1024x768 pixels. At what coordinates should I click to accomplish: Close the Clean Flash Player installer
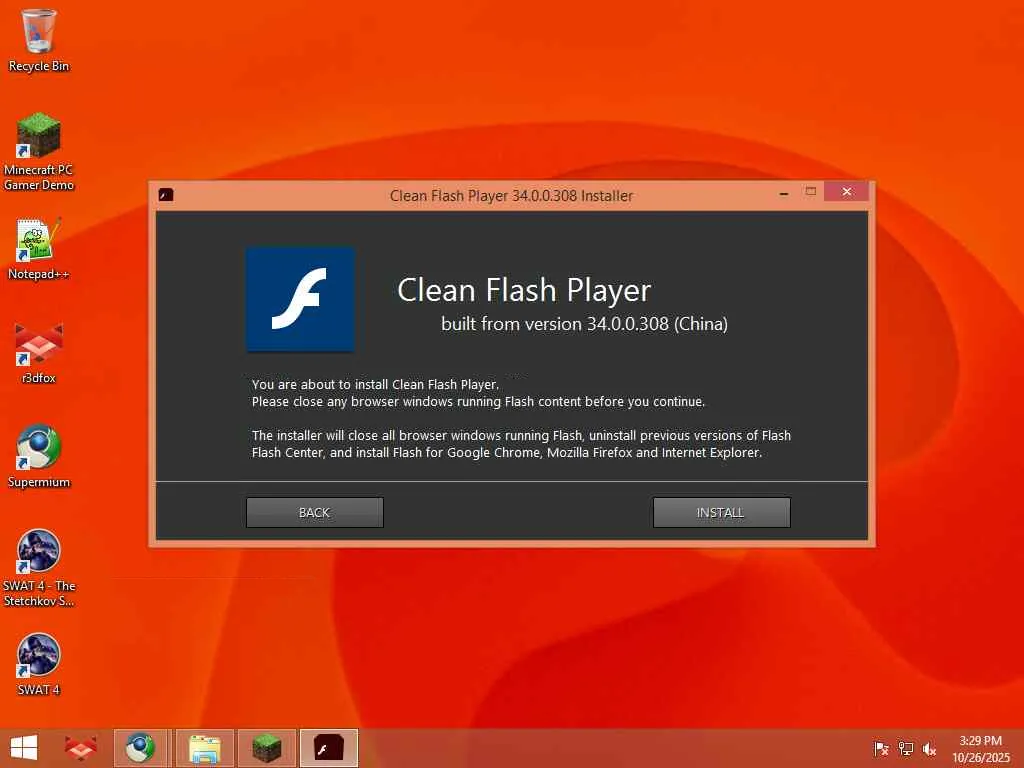coord(846,191)
